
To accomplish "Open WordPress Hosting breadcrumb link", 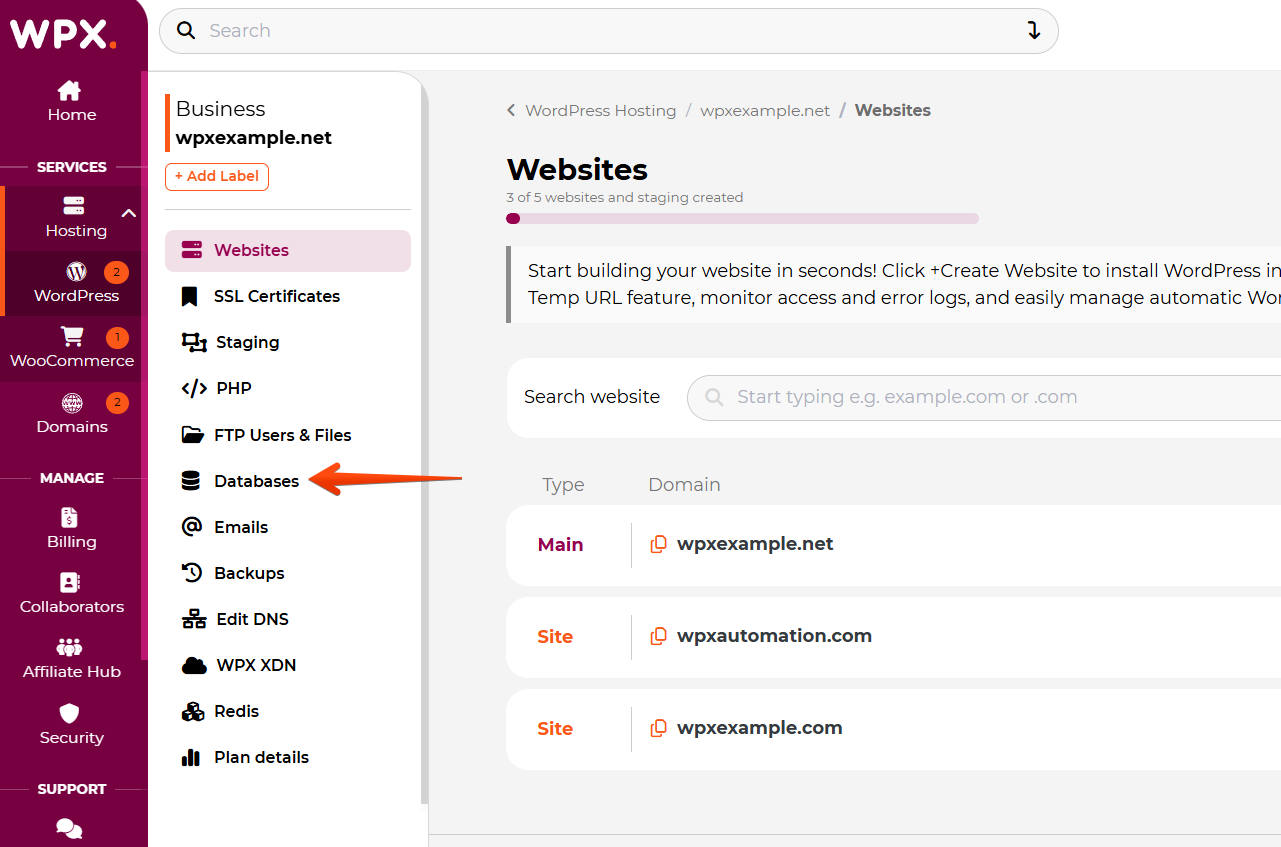I will tap(601, 110).
